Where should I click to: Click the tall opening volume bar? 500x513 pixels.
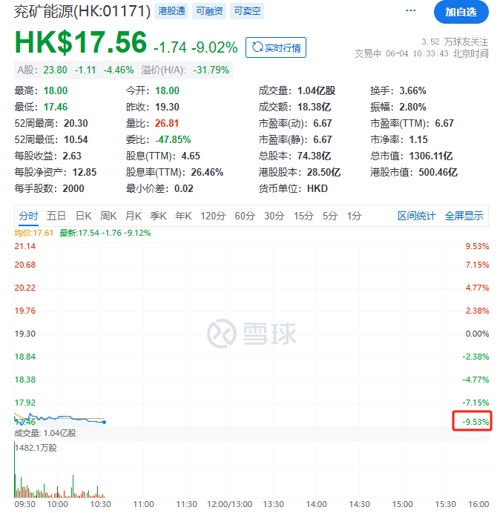(15, 470)
